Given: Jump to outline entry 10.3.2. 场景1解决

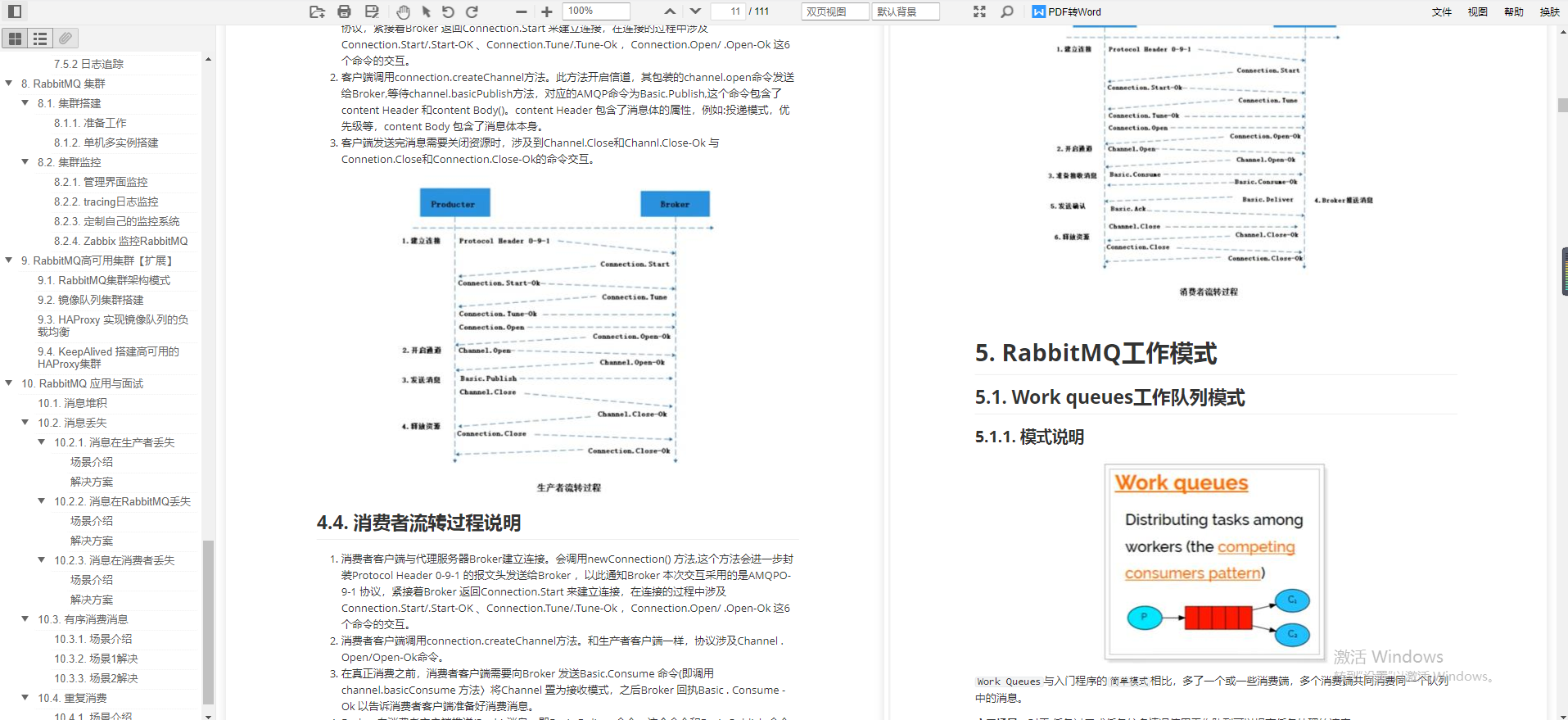Looking at the screenshot, I should point(96,659).
